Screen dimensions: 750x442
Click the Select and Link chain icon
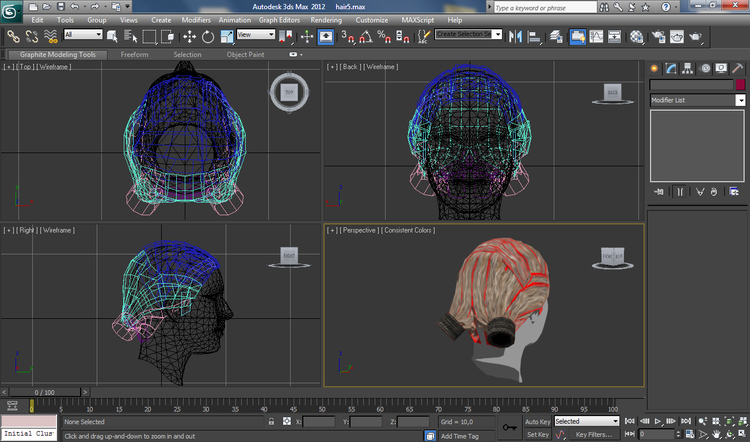pos(13,36)
